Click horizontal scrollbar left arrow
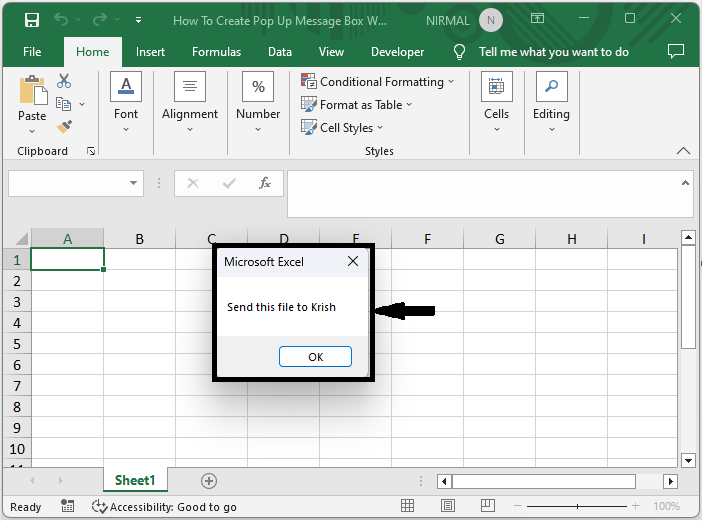Viewport: 702px width, 521px height. coord(444,482)
